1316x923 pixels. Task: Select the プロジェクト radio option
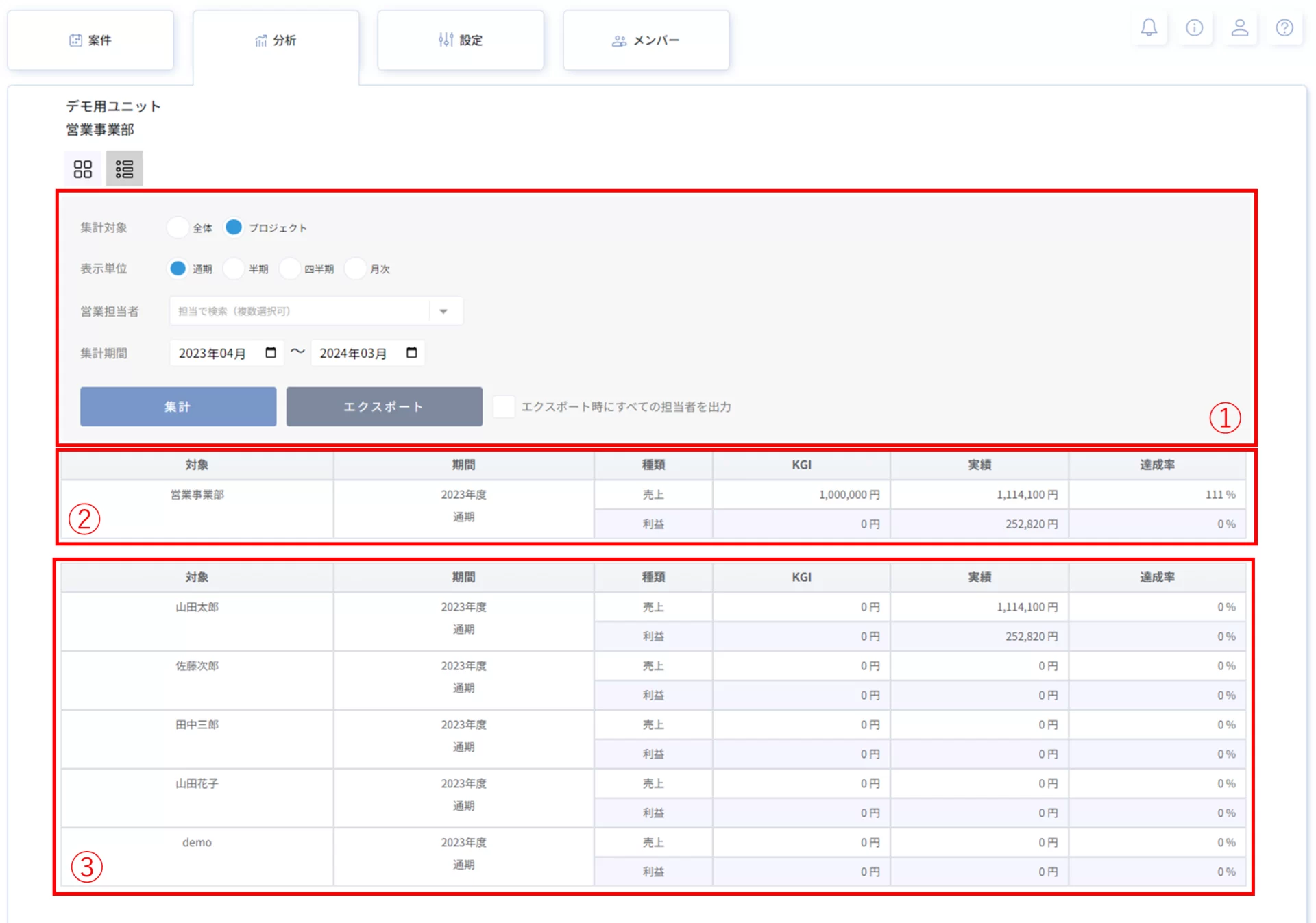pyautogui.click(x=234, y=227)
